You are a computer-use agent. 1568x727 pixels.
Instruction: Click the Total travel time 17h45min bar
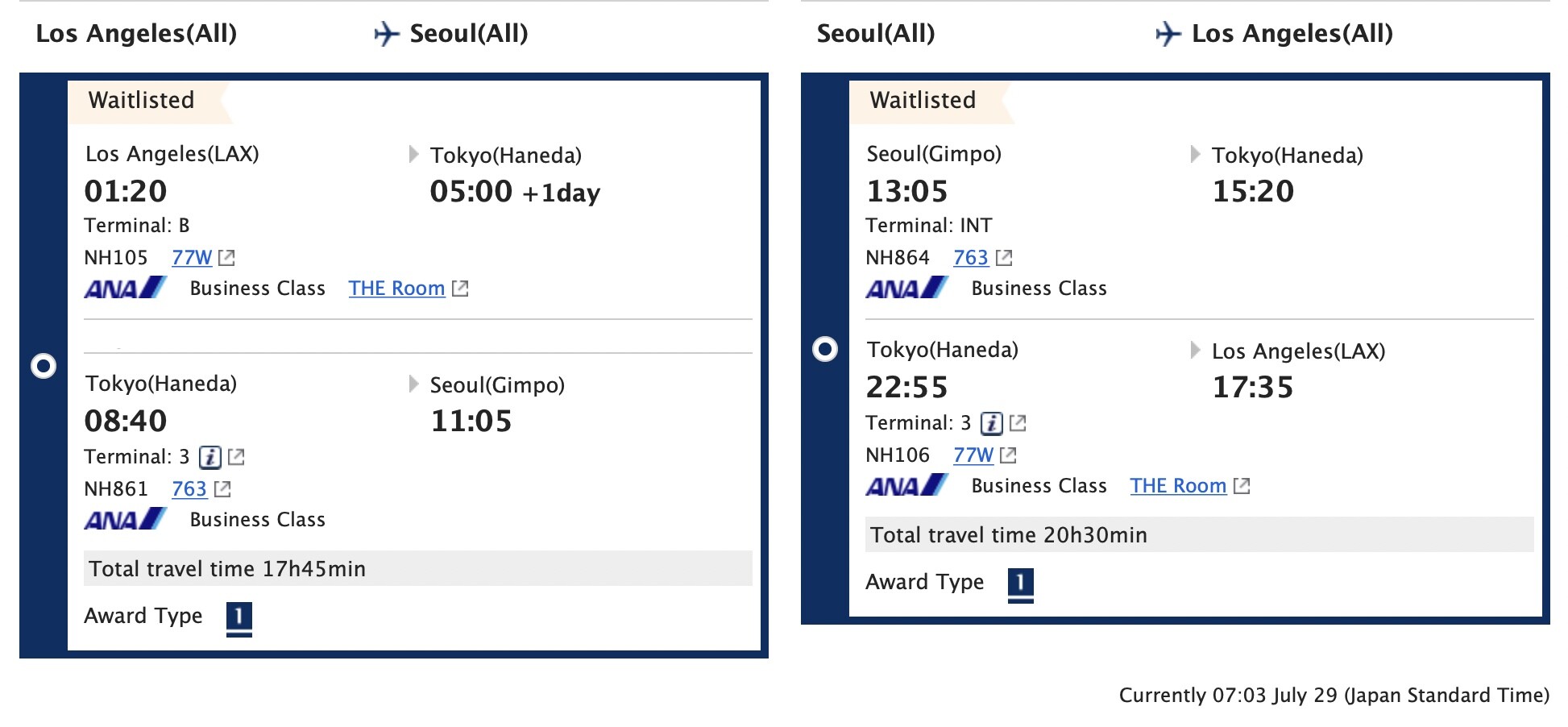[x=228, y=568]
